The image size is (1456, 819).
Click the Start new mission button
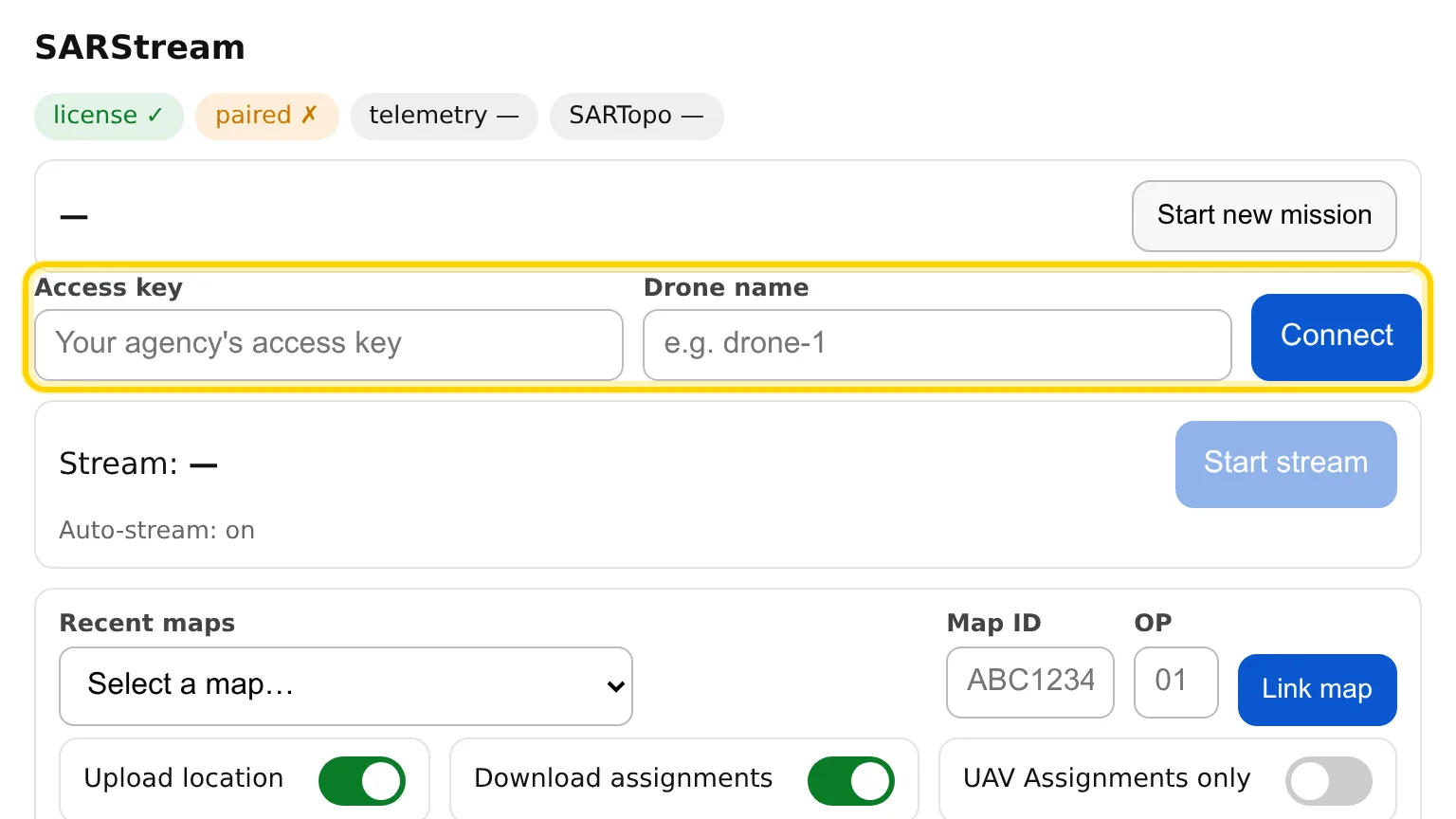1265,216
